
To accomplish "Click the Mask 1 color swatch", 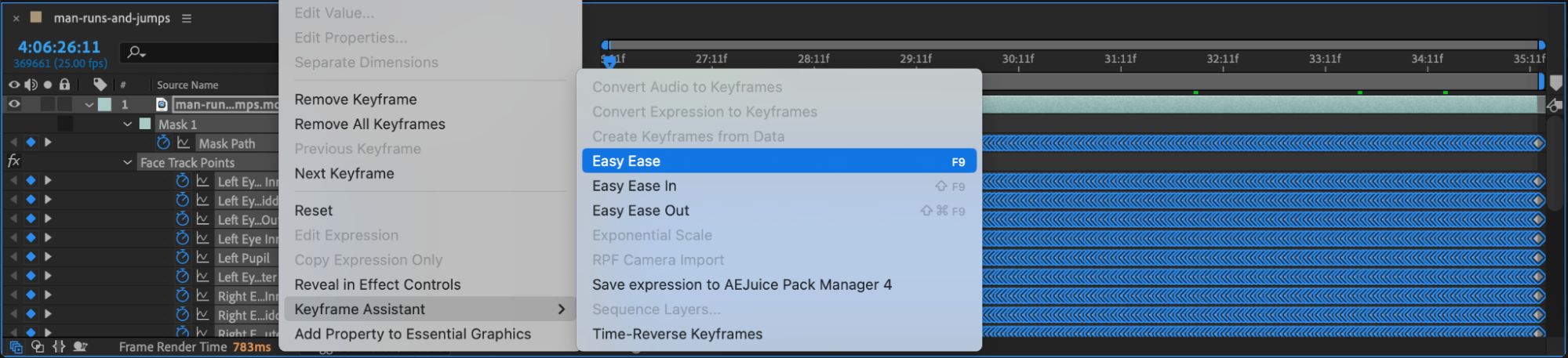I will tap(145, 124).
